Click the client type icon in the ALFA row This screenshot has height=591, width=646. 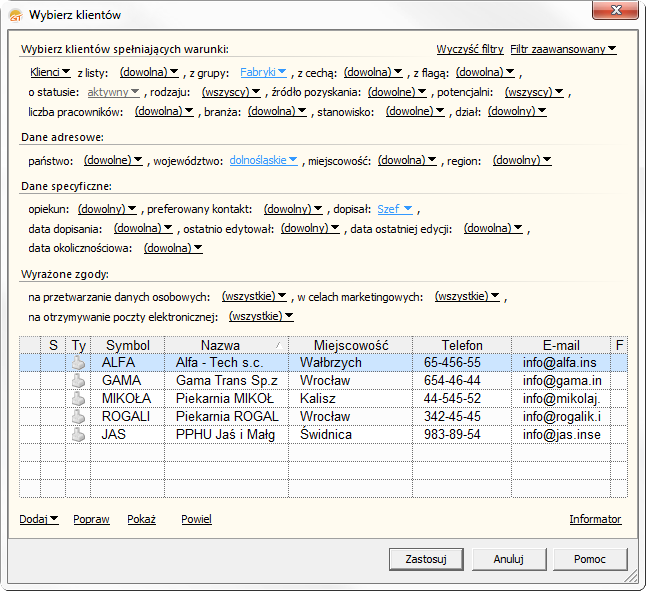pyautogui.click(x=78, y=363)
